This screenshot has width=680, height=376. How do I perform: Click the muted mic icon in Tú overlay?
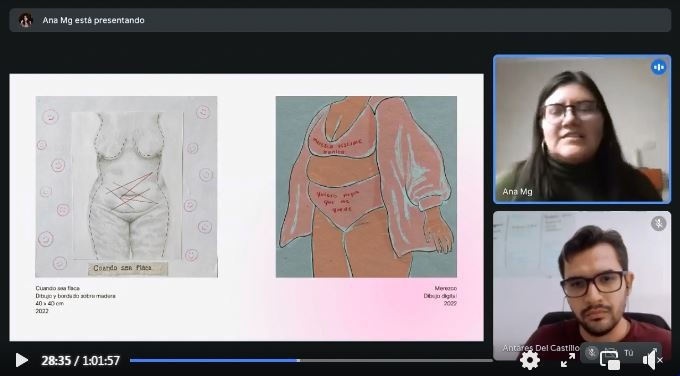coord(592,352)
